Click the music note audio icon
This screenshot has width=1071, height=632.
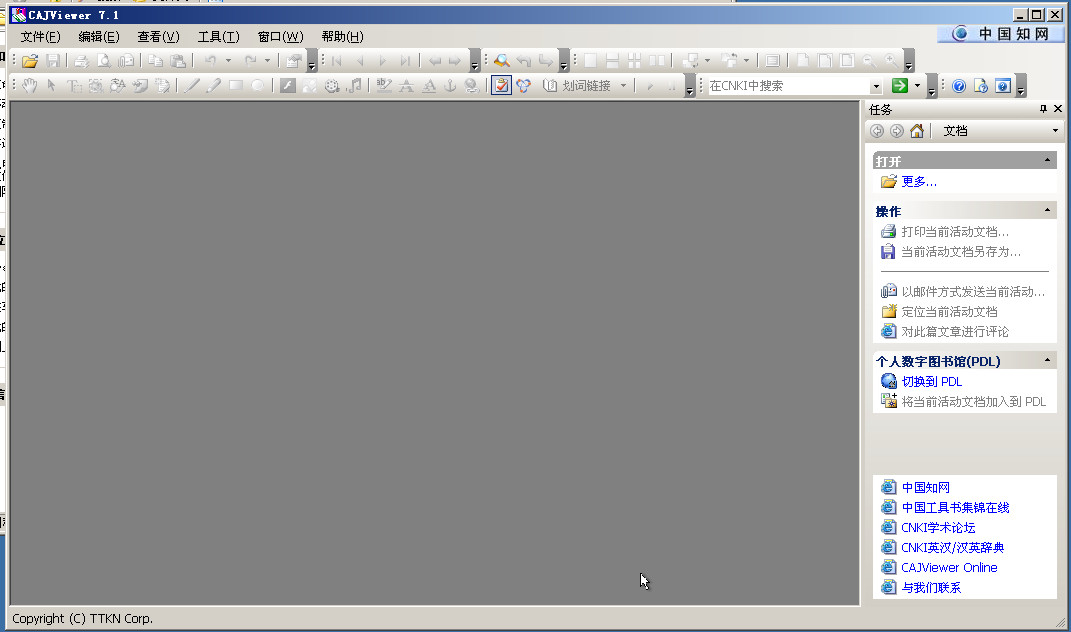(x=354, y=85)
